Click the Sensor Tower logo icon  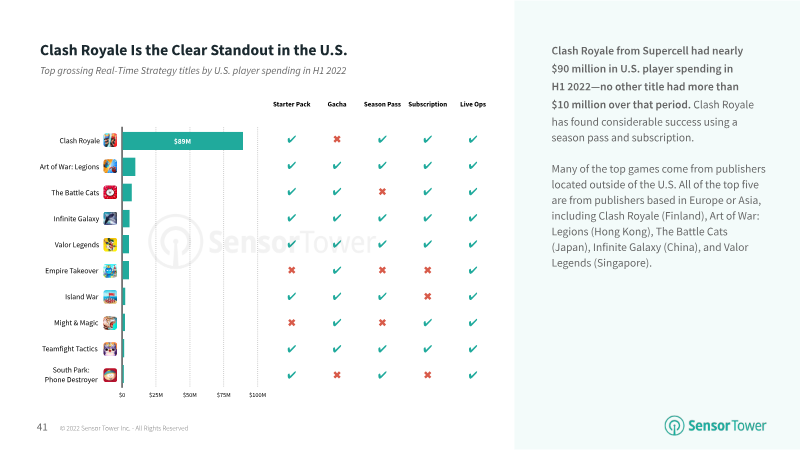(x=674, y=426)
